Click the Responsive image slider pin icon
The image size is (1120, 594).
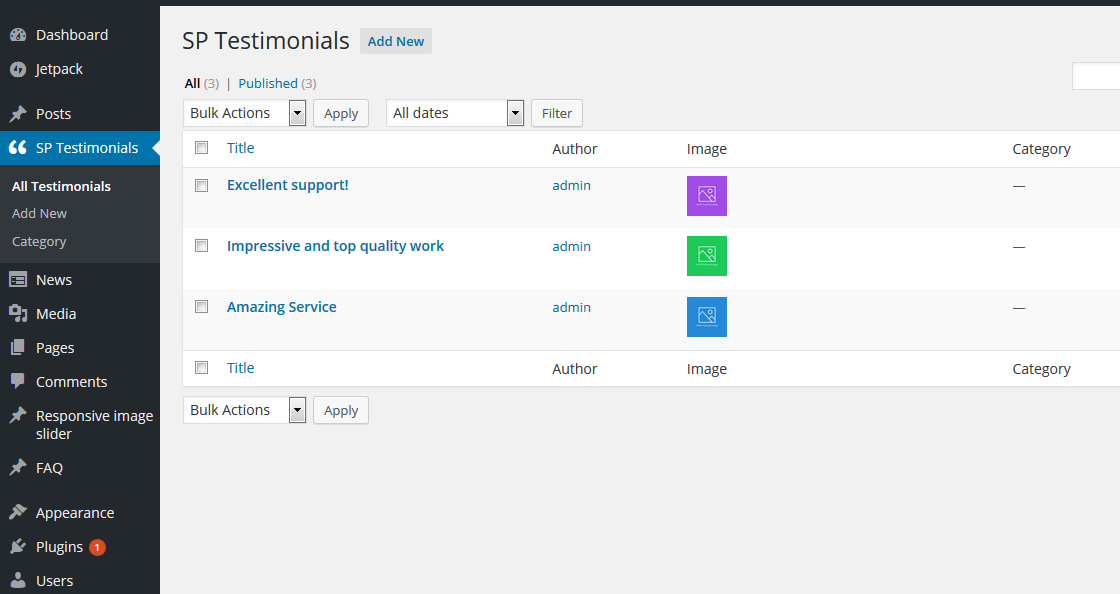[18, 415]
